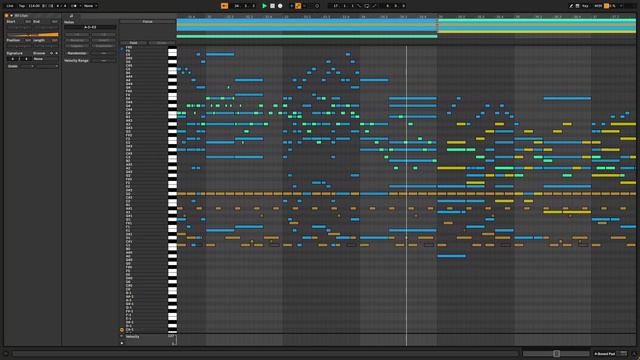Toggle the orange clip activator circle
The height and width of the screenshot is (360, 640).
coord(7,16)
